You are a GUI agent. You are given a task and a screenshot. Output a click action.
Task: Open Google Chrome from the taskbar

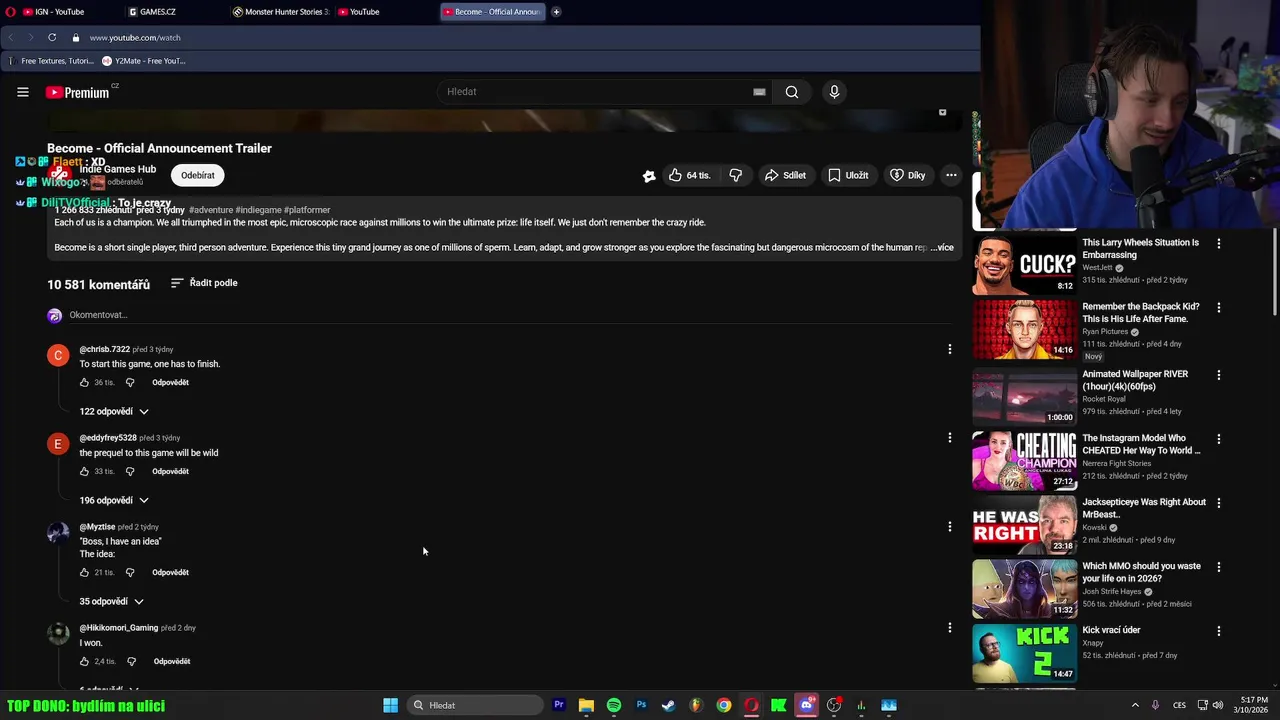[723, 705]
